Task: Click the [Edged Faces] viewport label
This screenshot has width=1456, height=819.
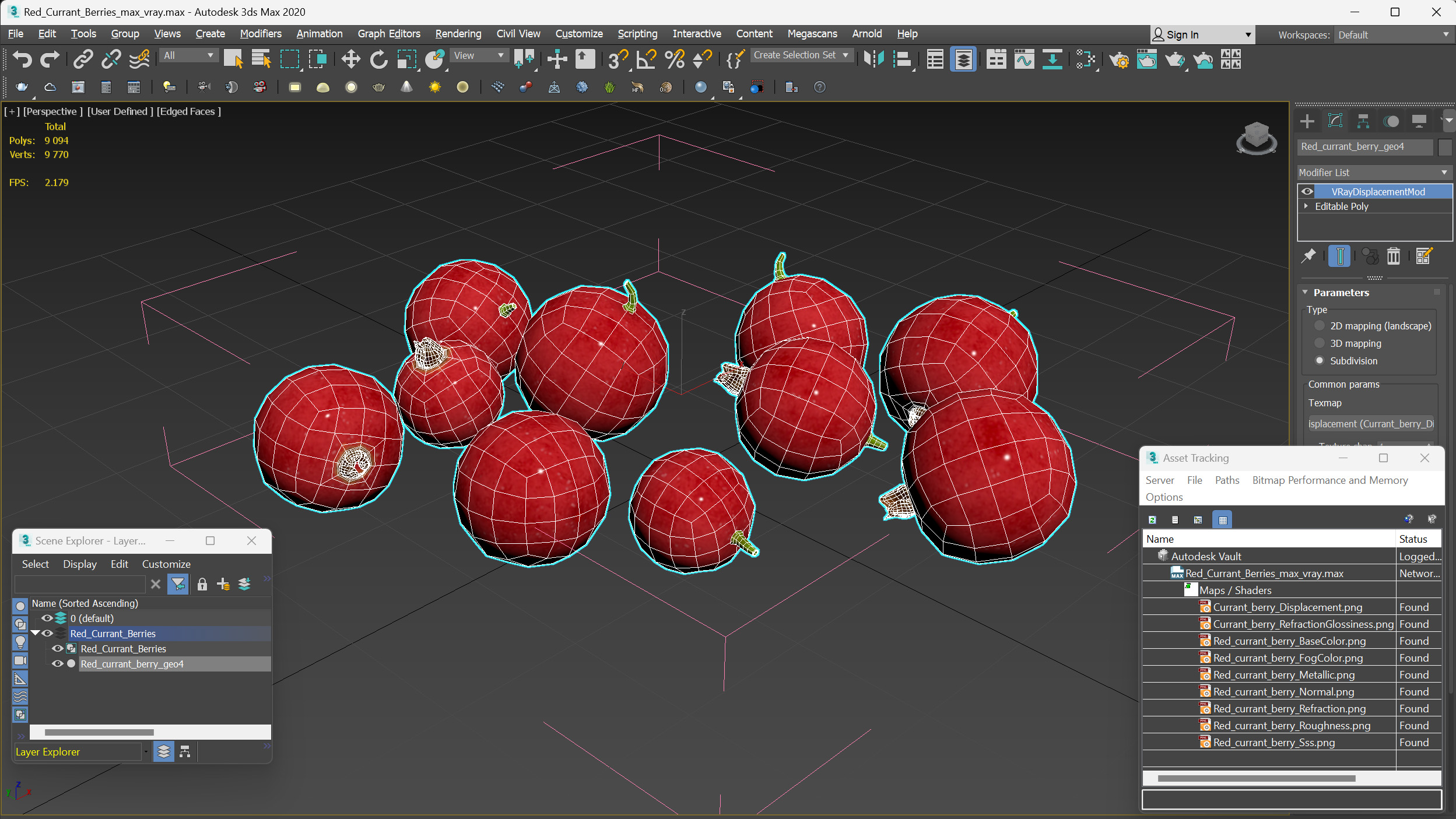Action: (x=189, y=111)
